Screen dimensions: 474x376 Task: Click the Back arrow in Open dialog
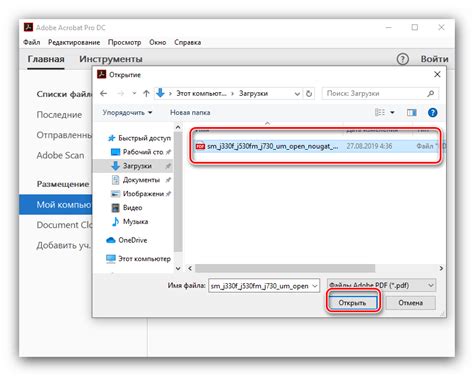pos(103,94)
